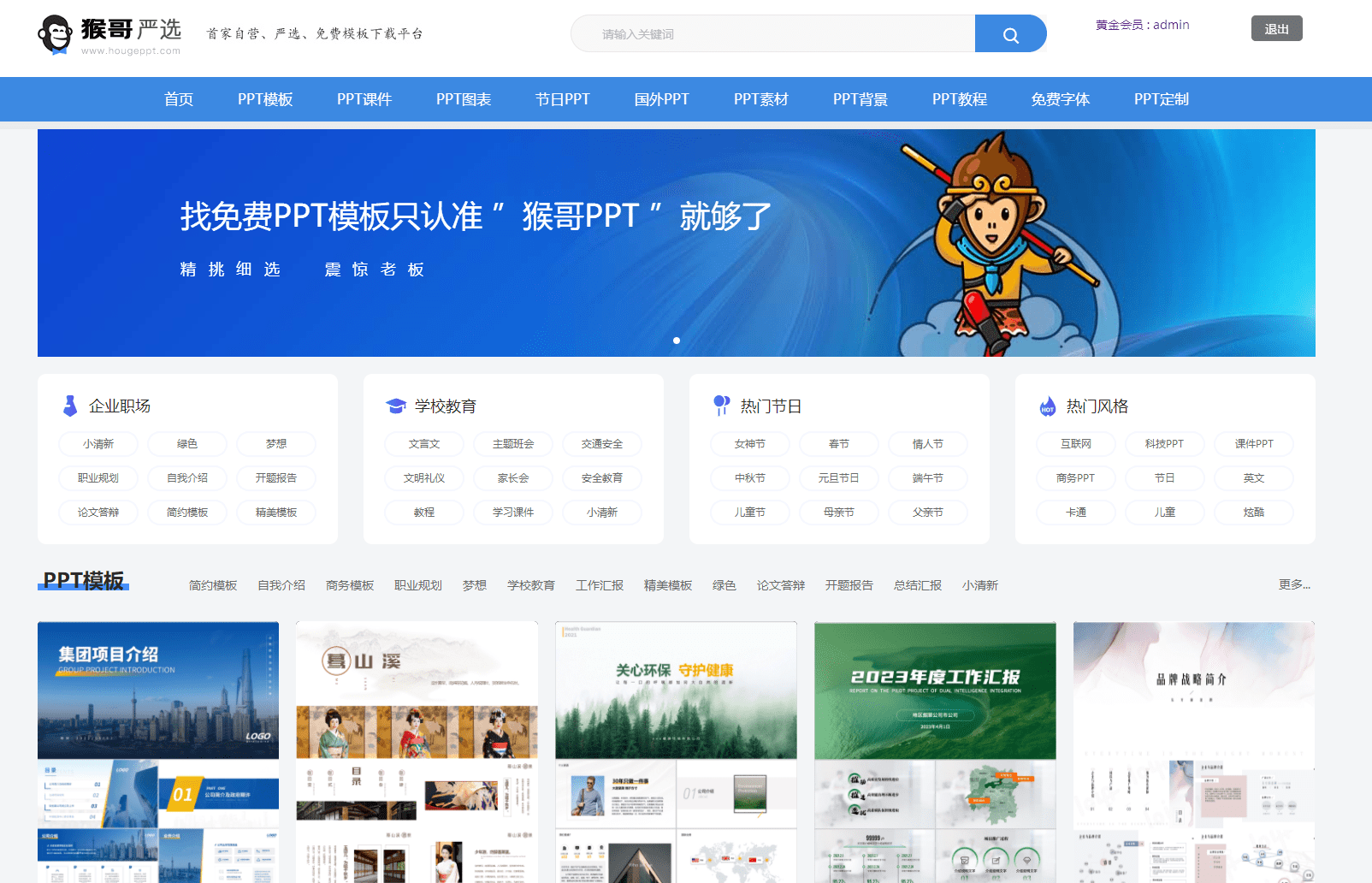1372x883 pixels.
Task: Click the 学校教育 graduation cap icon
Action: click(x=395, y=406)
